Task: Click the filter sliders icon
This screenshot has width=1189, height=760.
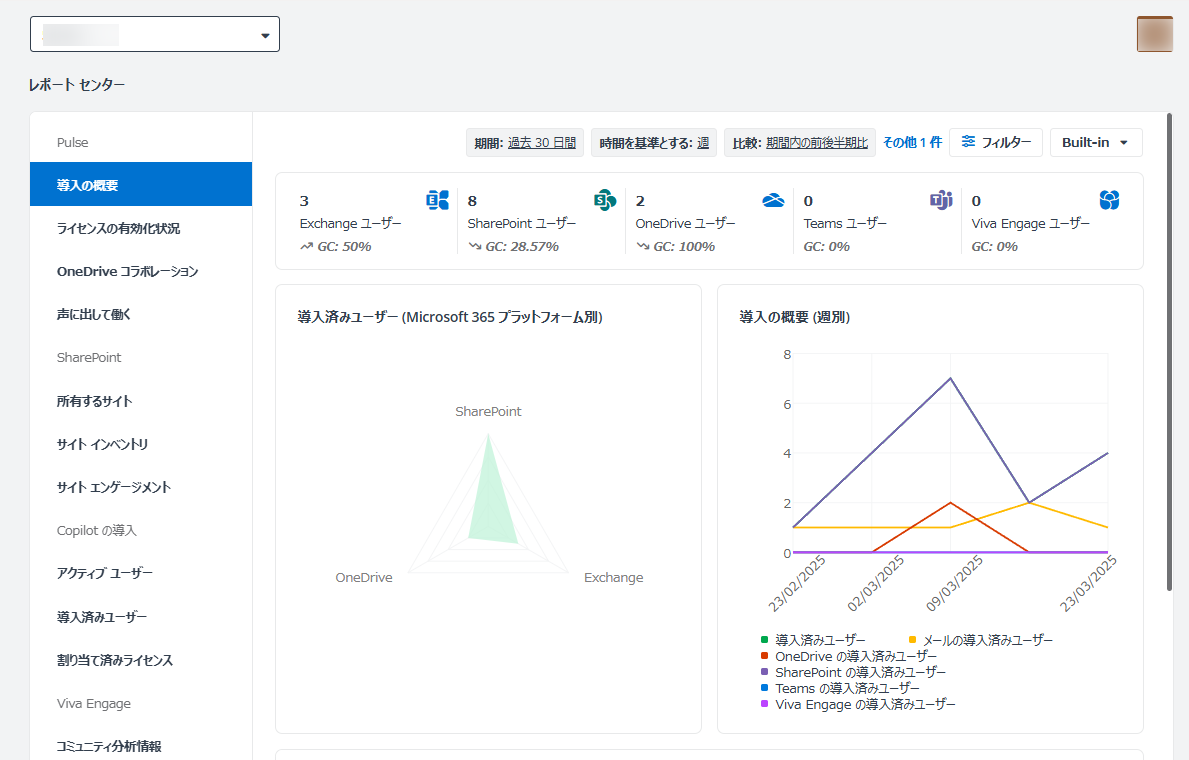Action: pos(968,142)
